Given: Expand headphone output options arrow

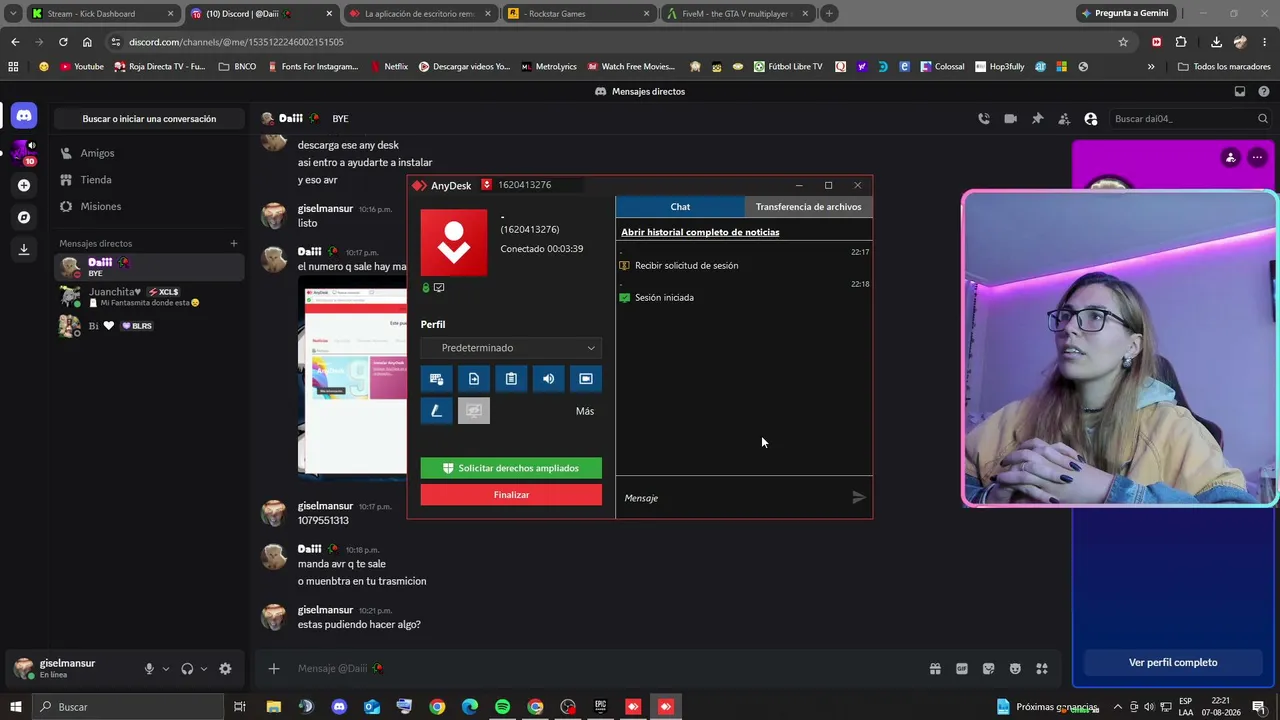Looking at the screenshot, I should (x=204, y=669).
